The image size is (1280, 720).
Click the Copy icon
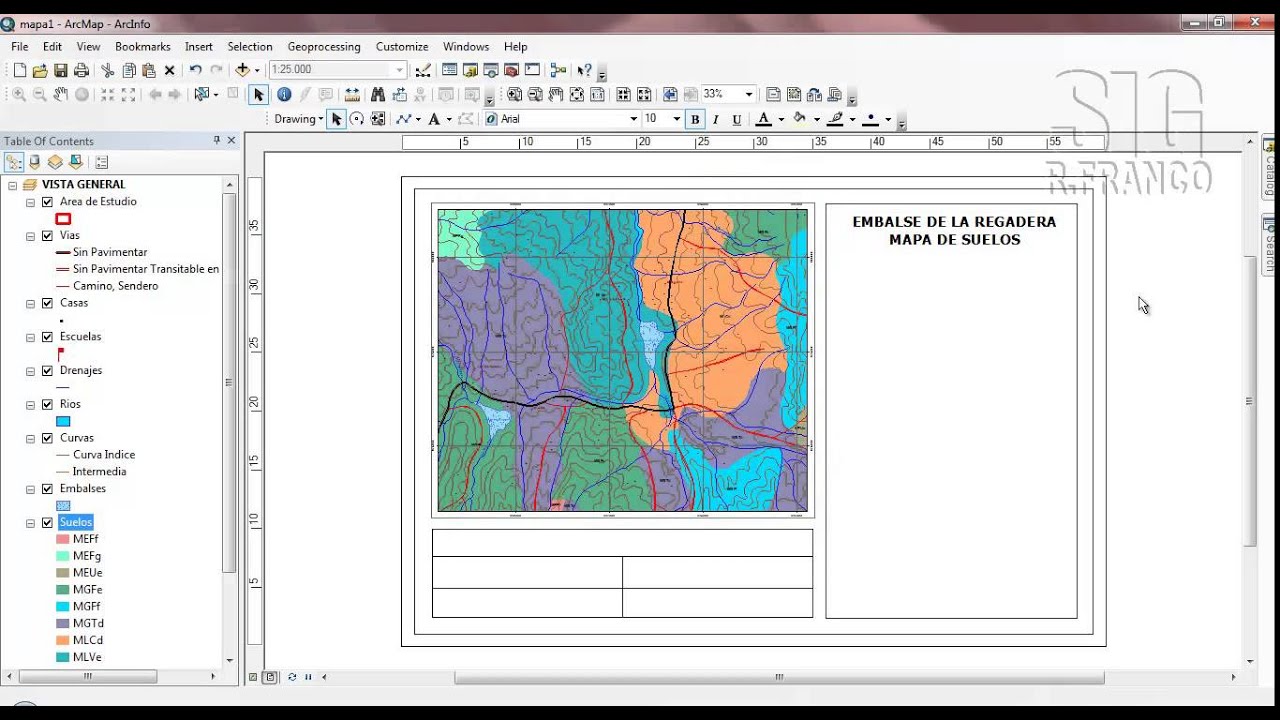pyautogui.click(x=129, y=70)
